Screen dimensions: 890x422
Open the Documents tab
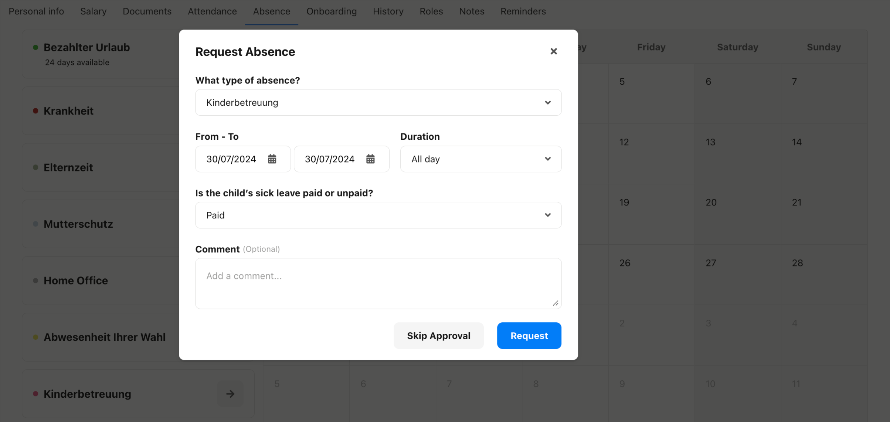[x=147, y=11]
